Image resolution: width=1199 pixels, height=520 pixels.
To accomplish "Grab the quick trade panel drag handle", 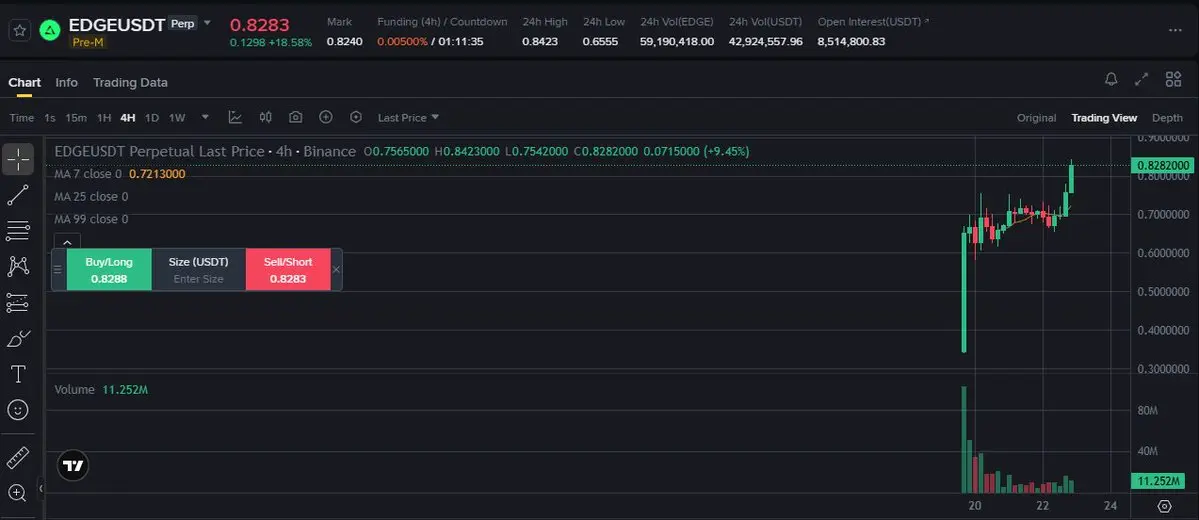I will [57, 270].
